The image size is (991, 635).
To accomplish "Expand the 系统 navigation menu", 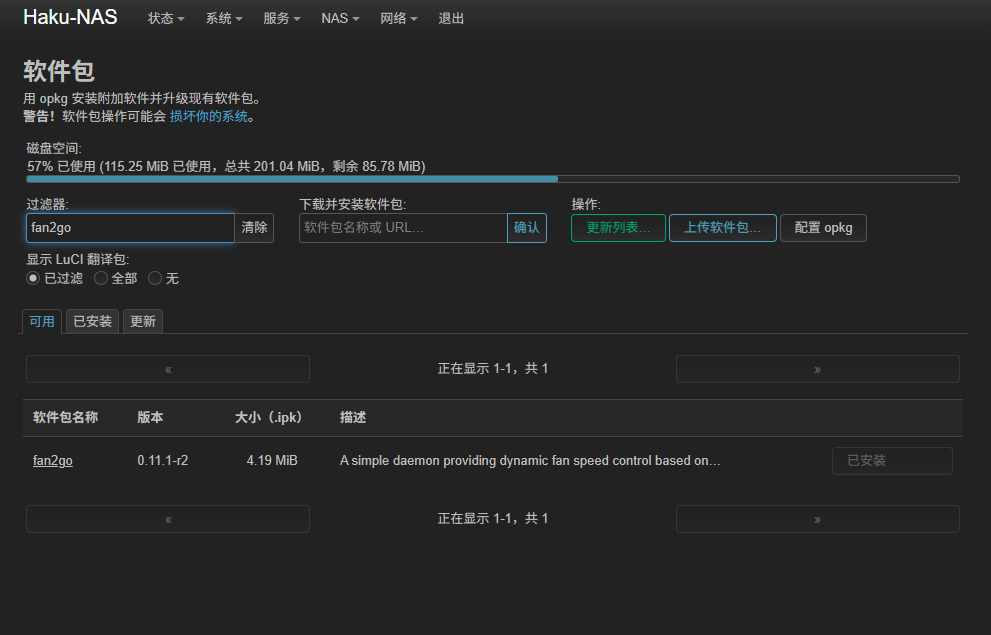I will coord(224,18).
